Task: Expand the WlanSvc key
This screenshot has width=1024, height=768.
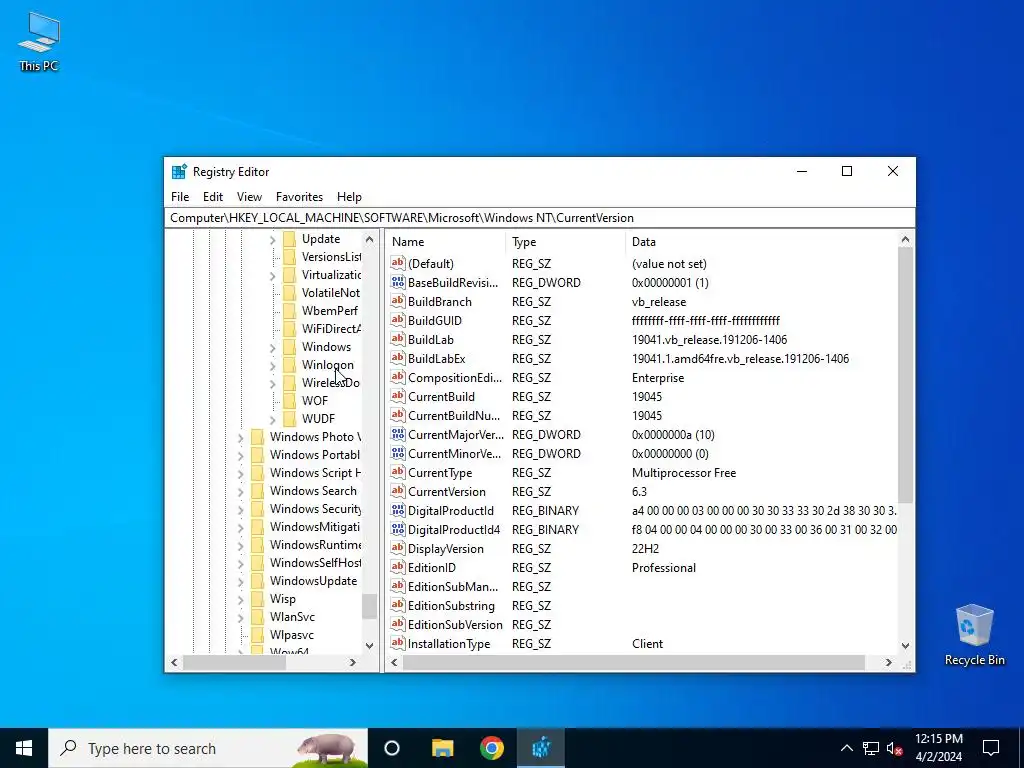Action: click(x=240, y=617)
